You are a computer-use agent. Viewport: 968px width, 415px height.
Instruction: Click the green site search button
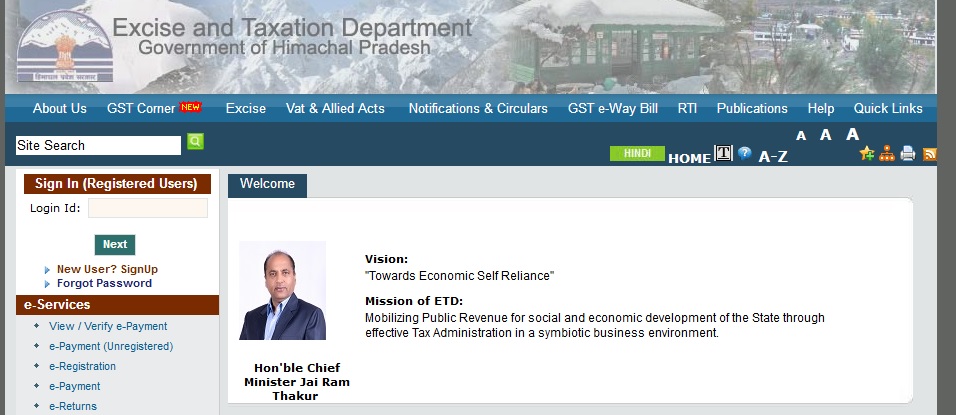(195, 142)
